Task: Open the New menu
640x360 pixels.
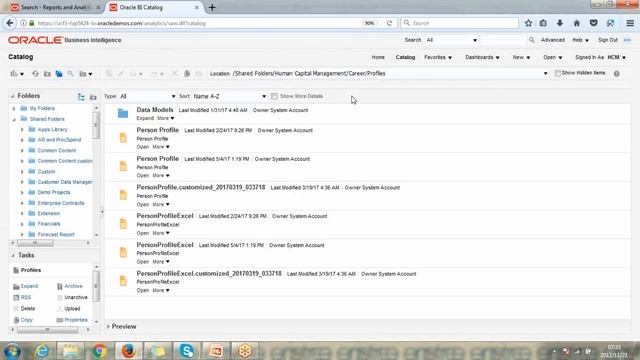Action: tap(521, 58)
